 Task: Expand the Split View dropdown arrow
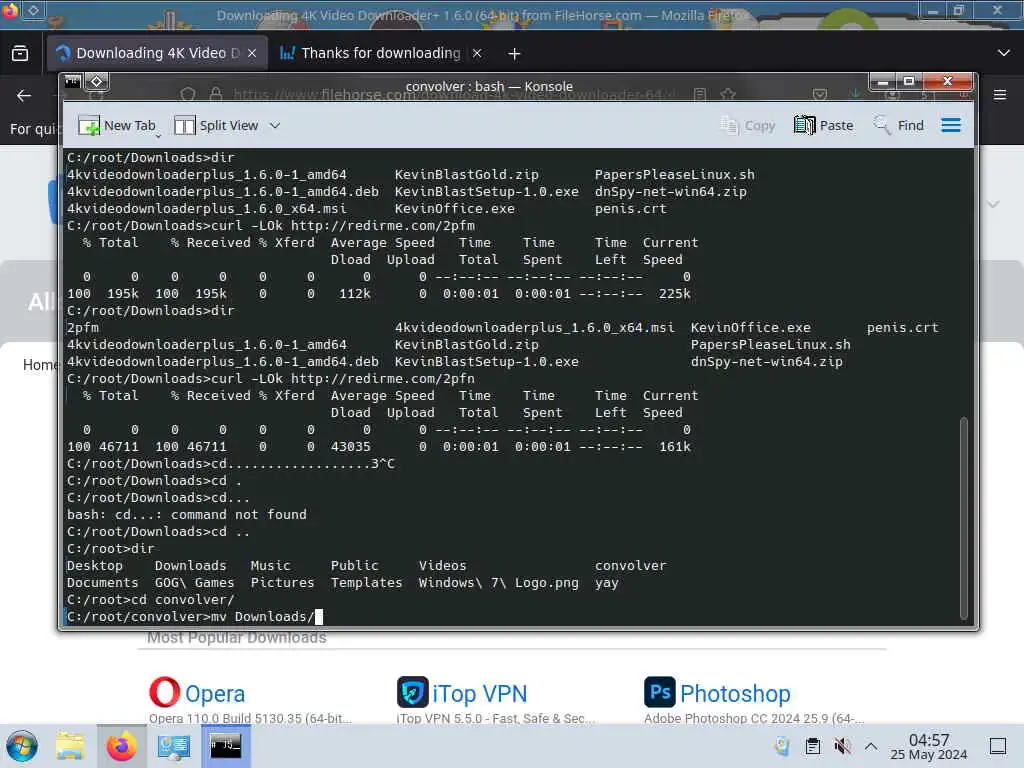pyautogui.click(x=275, y=125)
